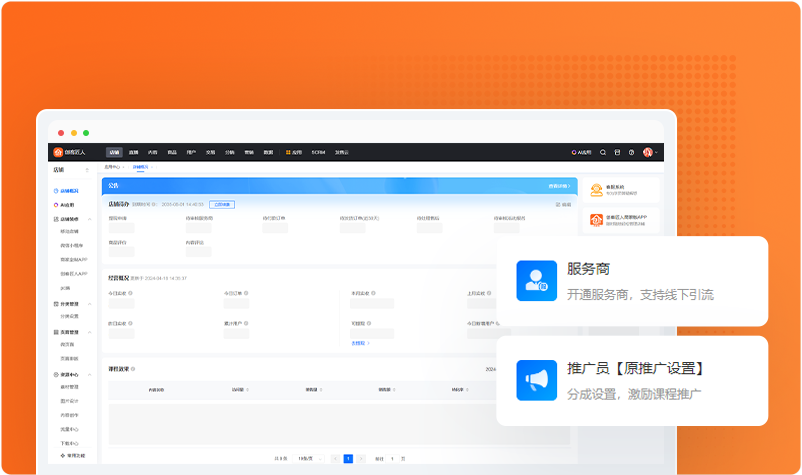This screenshot has height=475, width=802.
Task: Select page 1 in pagination
Action: pyautogui.click(x=348, y=458)
